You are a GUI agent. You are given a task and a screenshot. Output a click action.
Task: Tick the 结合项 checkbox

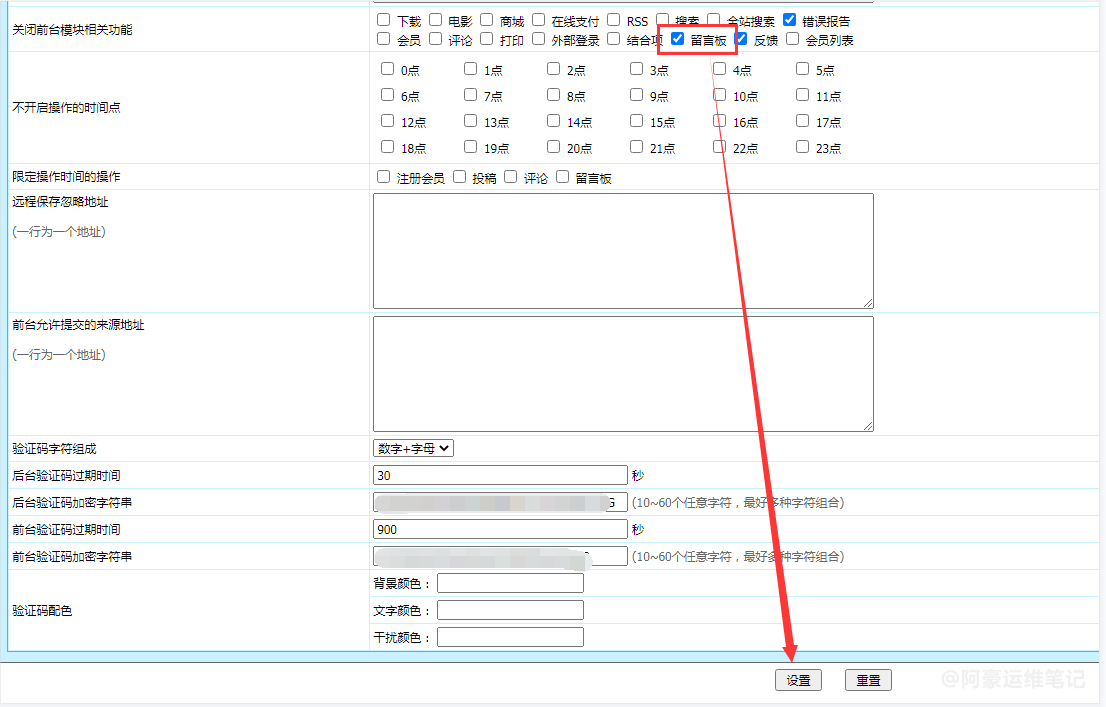(x=614, y=39)
